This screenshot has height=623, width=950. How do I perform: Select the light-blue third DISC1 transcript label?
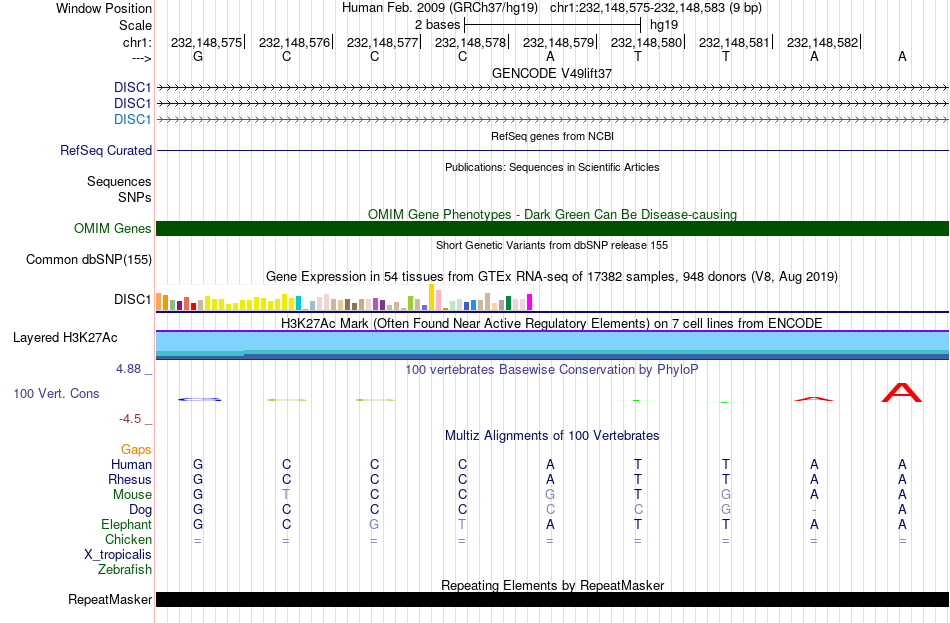[132, 119]
